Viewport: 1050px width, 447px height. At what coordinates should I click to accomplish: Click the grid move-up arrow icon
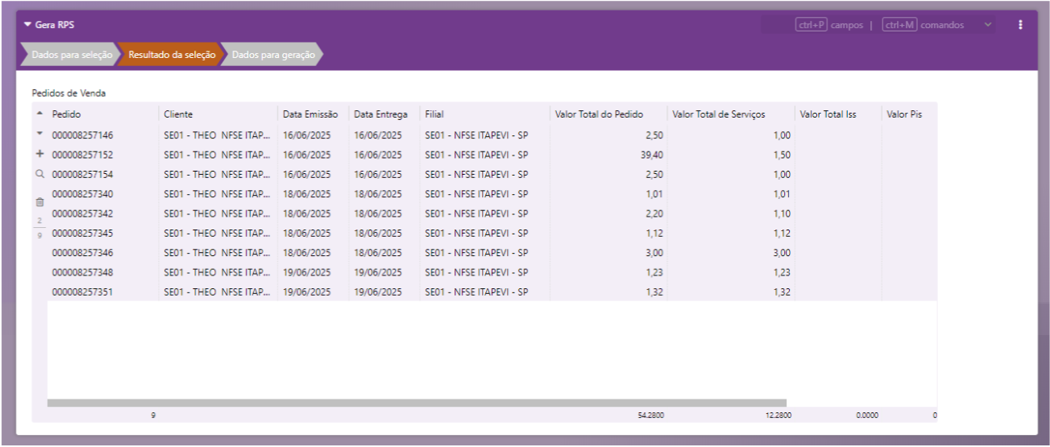click(x=40, y=114)
